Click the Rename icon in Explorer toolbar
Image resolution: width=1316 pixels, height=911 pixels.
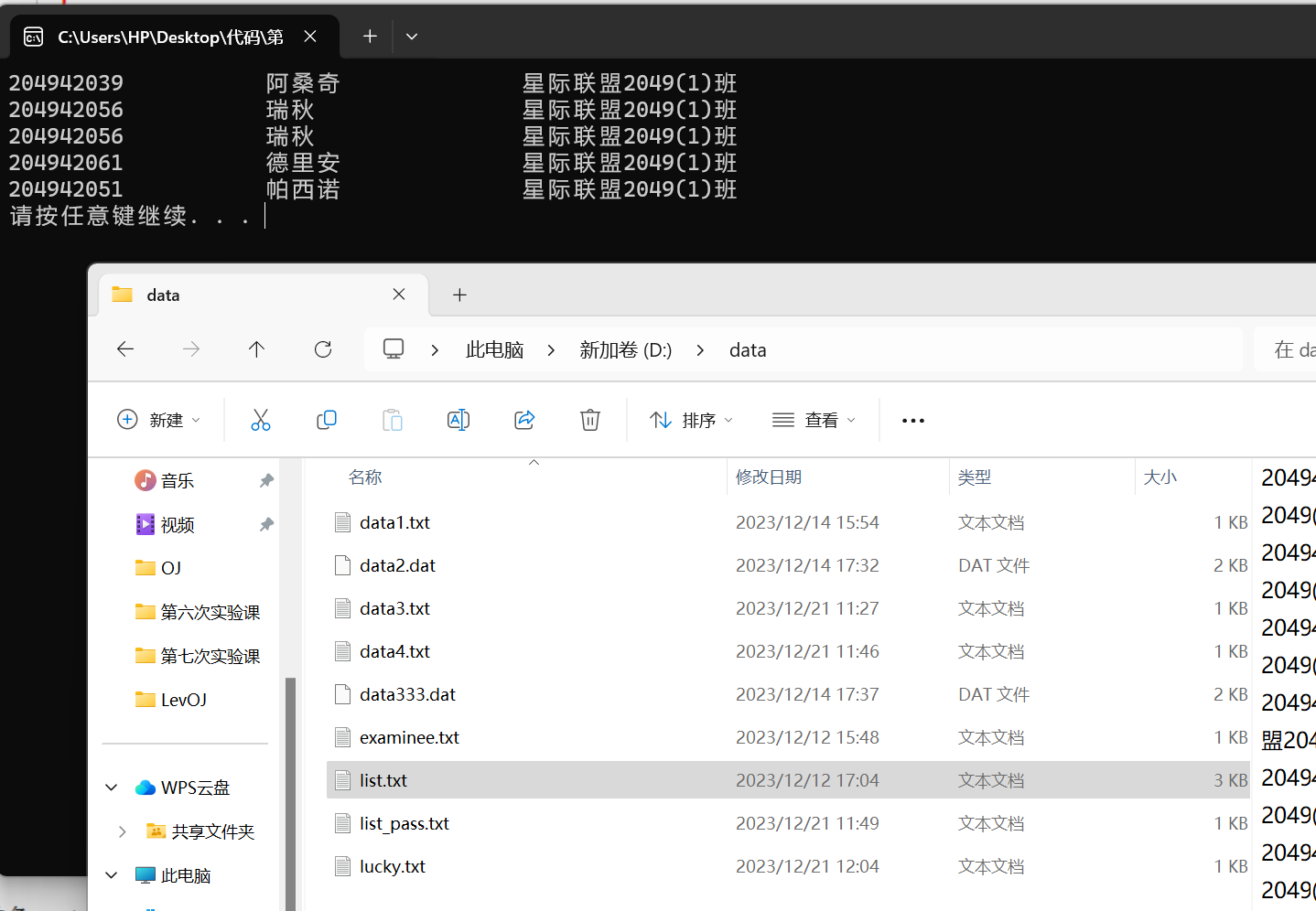(x=458, y=420)
